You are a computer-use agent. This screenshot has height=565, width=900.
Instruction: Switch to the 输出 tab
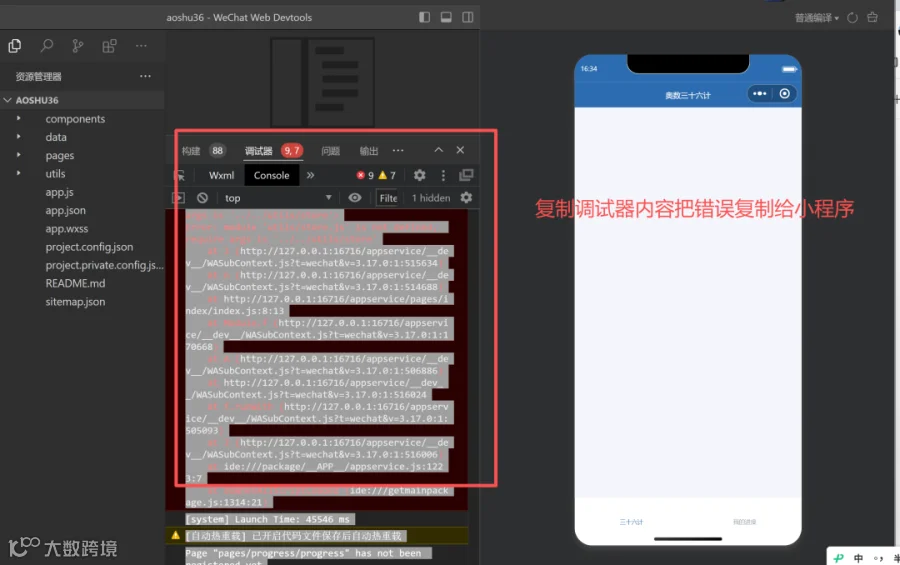(368, 150)
